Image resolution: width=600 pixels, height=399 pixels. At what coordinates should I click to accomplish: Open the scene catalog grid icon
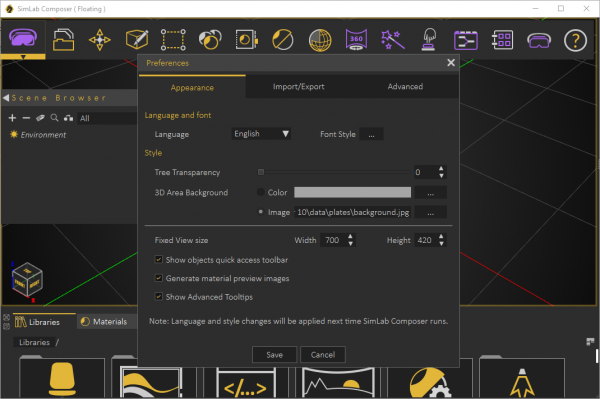click(502, 40)
